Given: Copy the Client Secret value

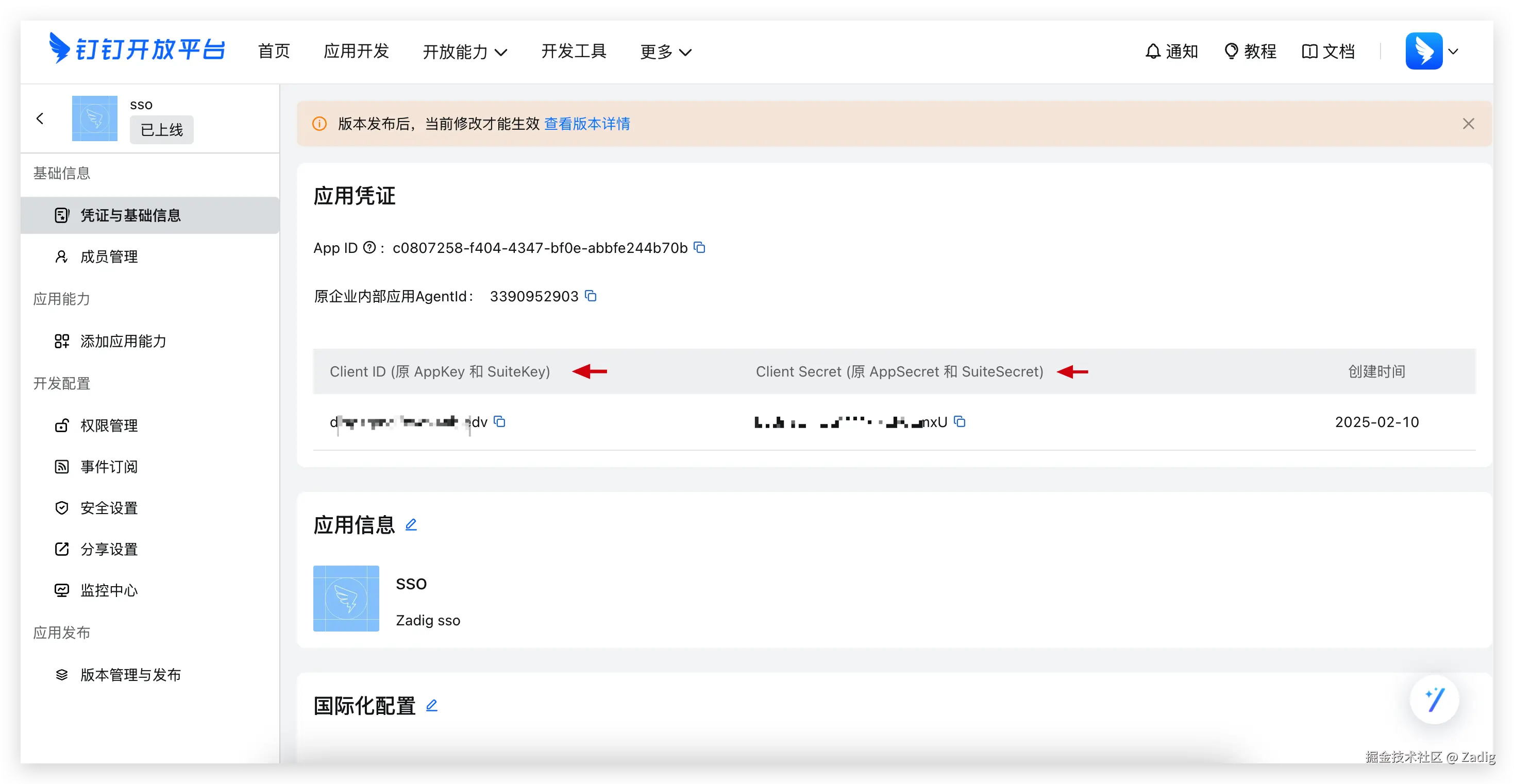Looking at the screenshot, I should click(x=960, y=421).
